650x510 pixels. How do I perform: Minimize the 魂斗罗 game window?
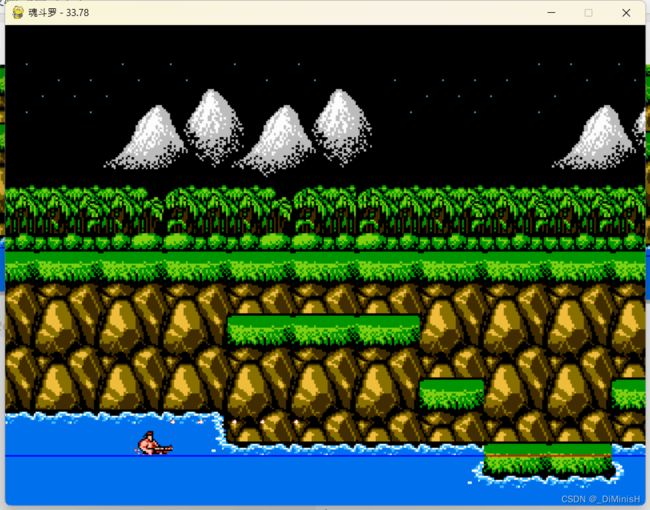(551, 12)
